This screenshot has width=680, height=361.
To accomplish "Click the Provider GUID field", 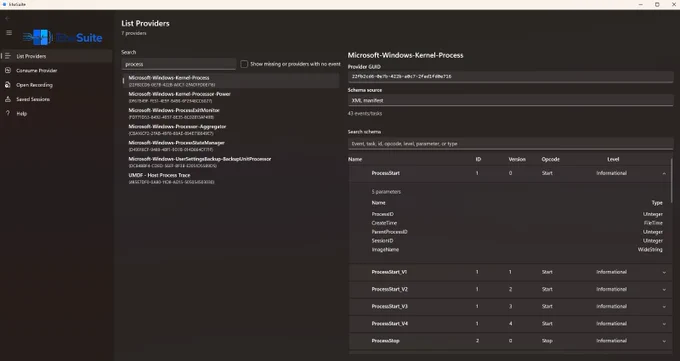I will tap(510, 76).
